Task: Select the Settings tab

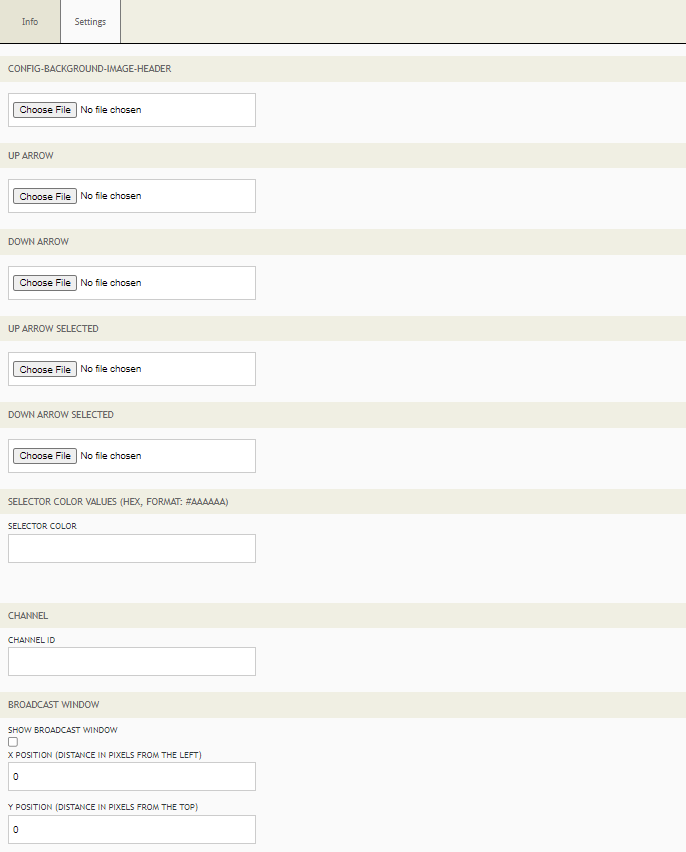Action: pos(90,22)
